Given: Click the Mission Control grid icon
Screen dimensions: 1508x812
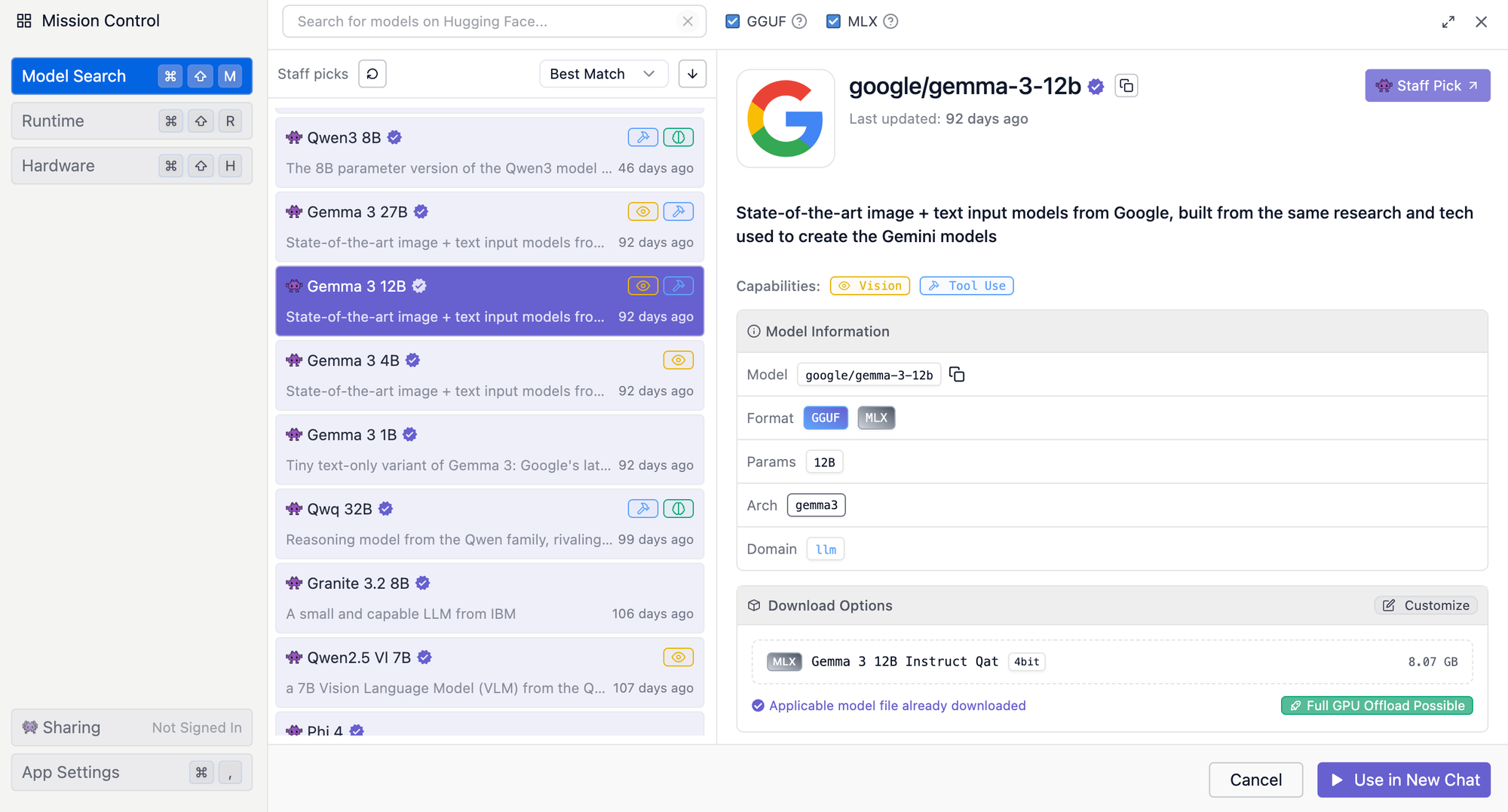Looking at the screenshot, I should point(24,21).
